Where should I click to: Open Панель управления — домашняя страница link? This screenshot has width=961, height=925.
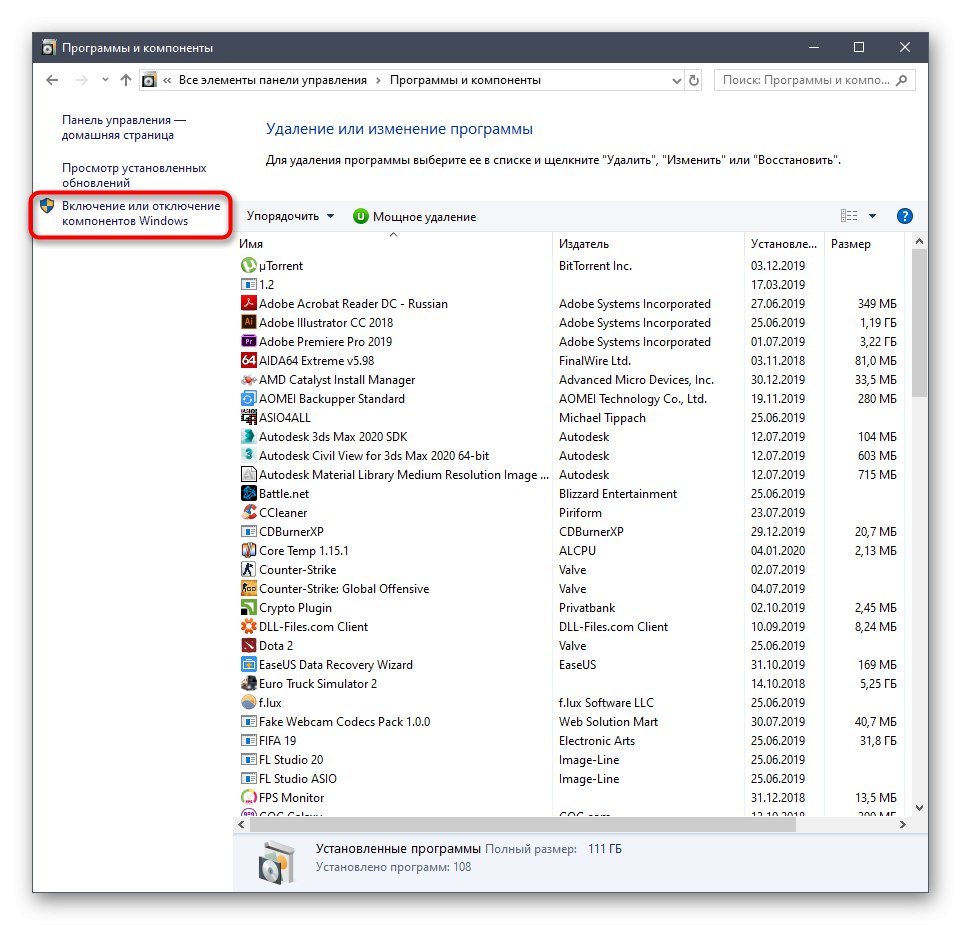tap(123, 128)
